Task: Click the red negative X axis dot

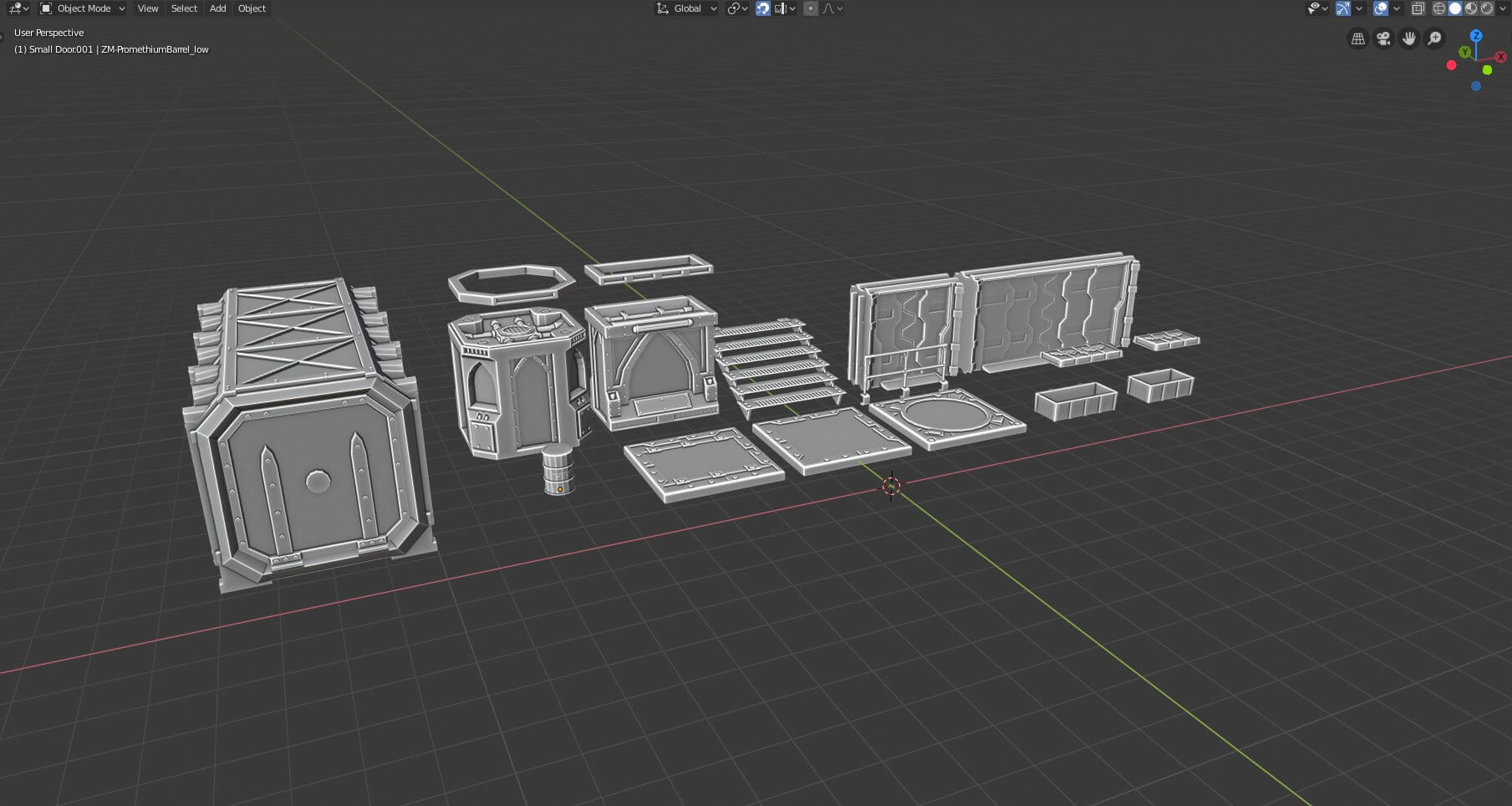Action: (1451, 65)
